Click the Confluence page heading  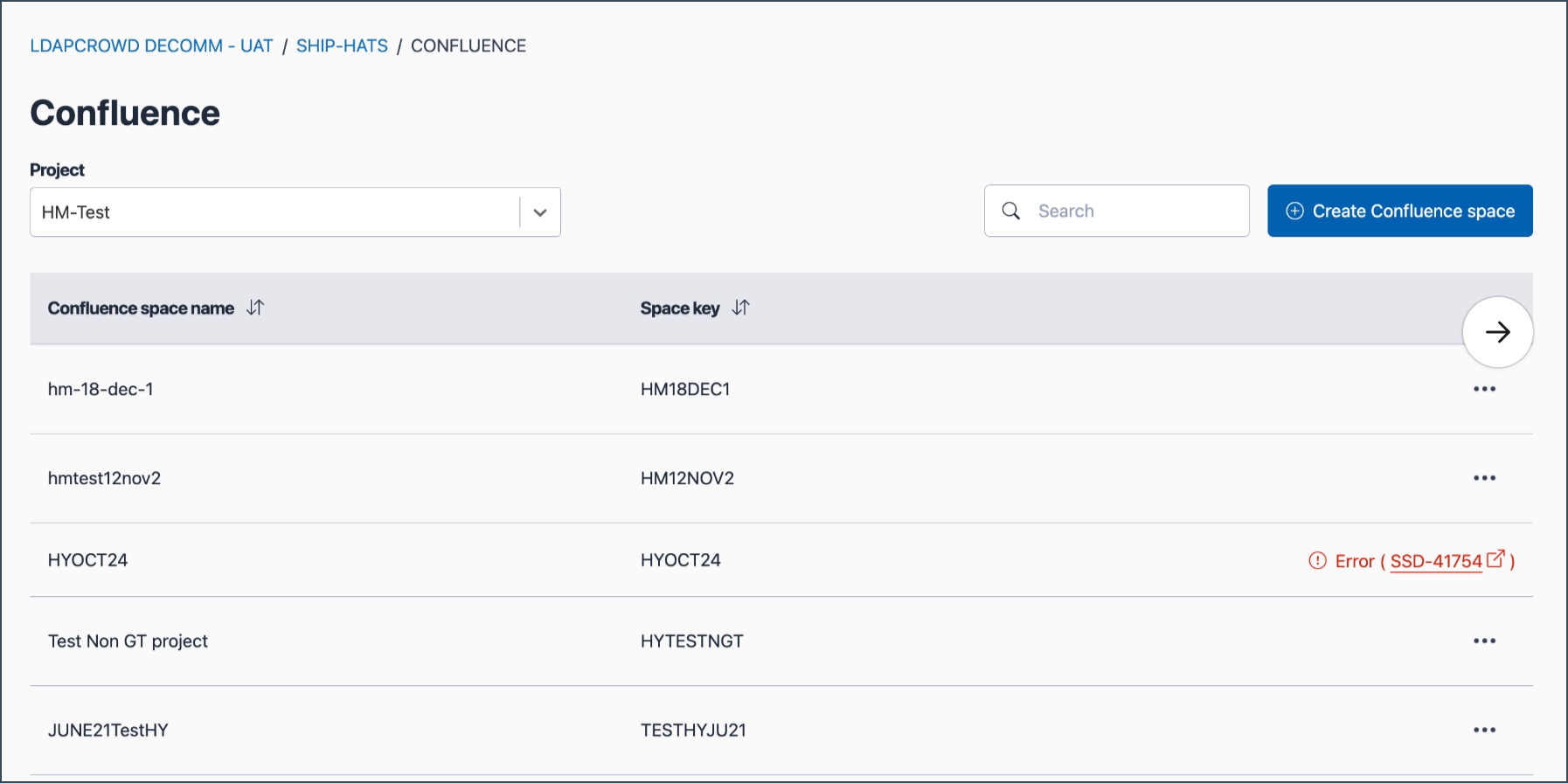125,113
